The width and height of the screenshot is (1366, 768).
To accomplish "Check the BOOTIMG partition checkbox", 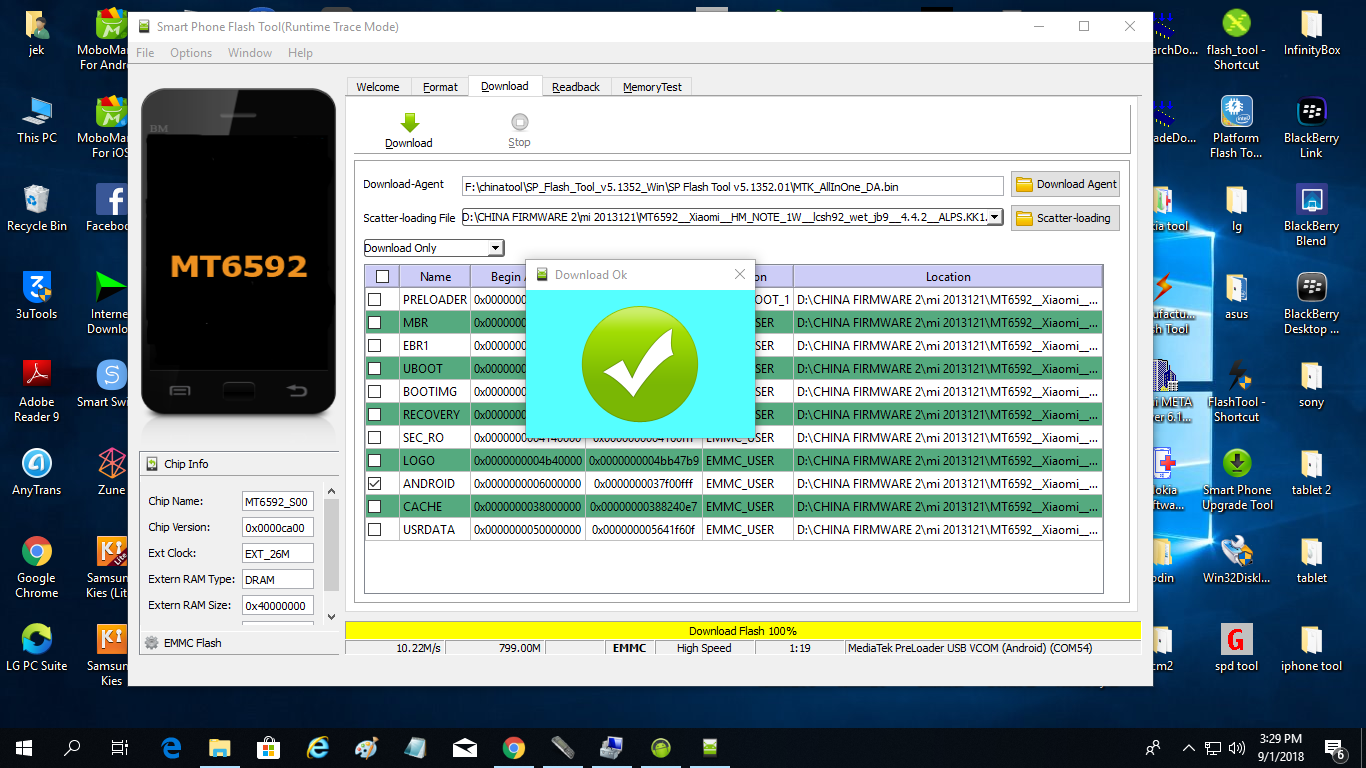I will click(375, 391).
